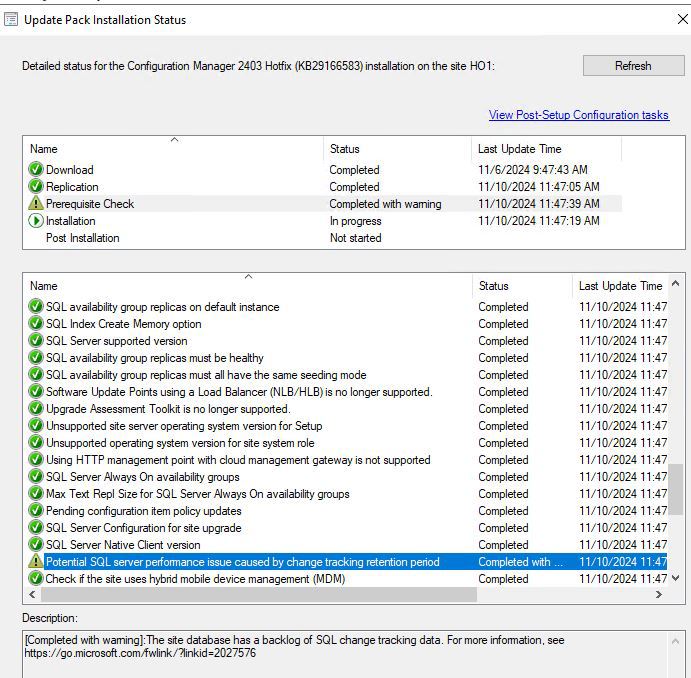Sort upper list by Last Update Time header
The image size is (691, 678).
pos(546,149)
